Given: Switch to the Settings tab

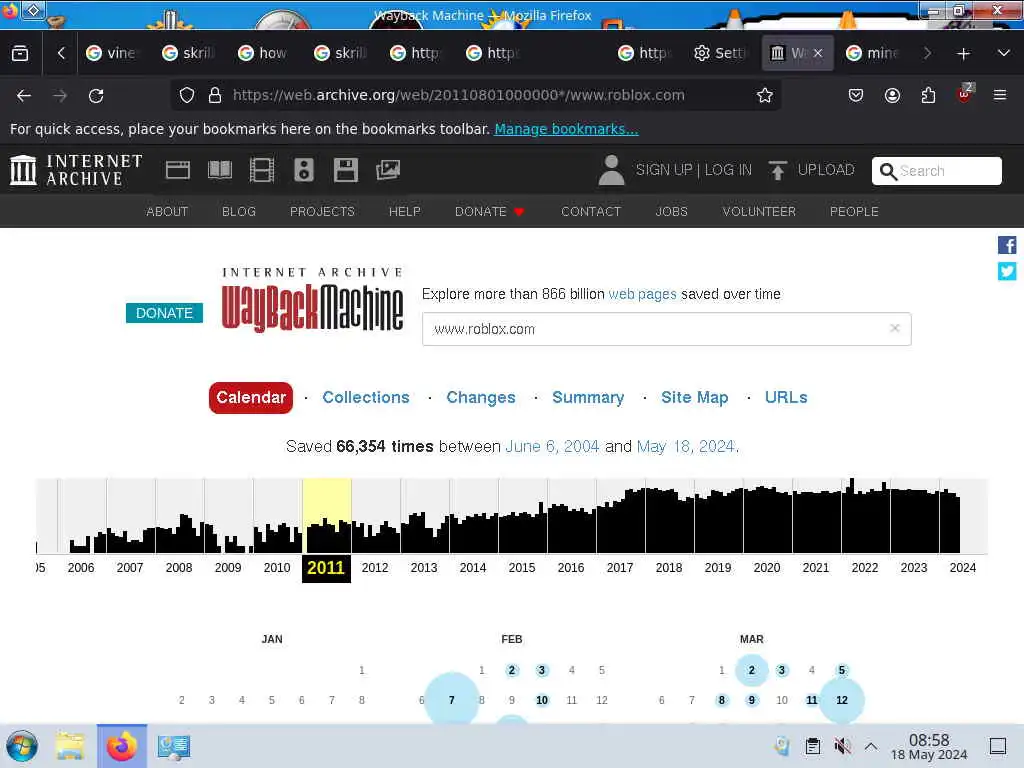Looking at the screenshot, I should pos(719,54).
